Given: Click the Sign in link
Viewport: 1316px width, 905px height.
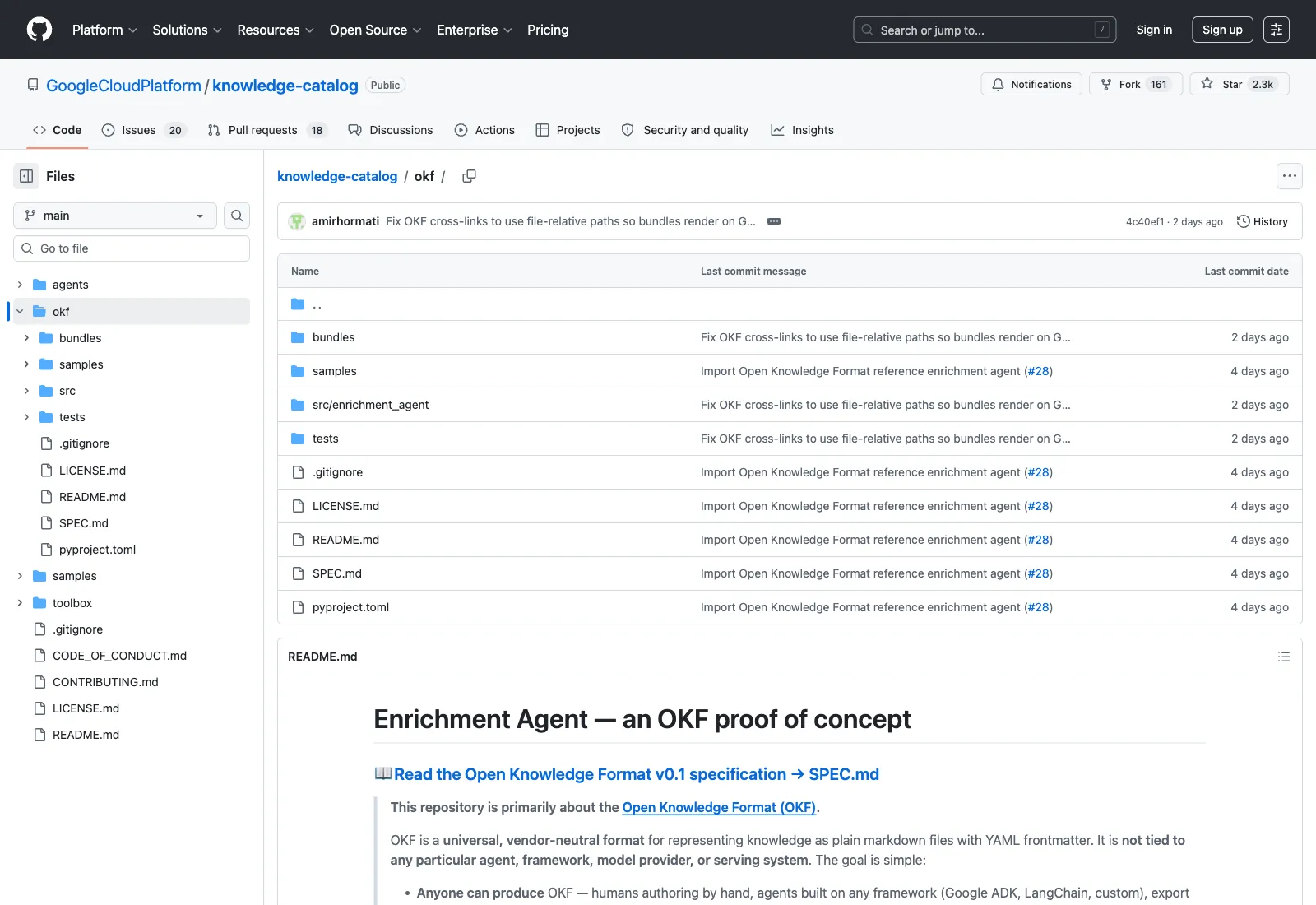Looking at the screenshot, I should 1154,30.
